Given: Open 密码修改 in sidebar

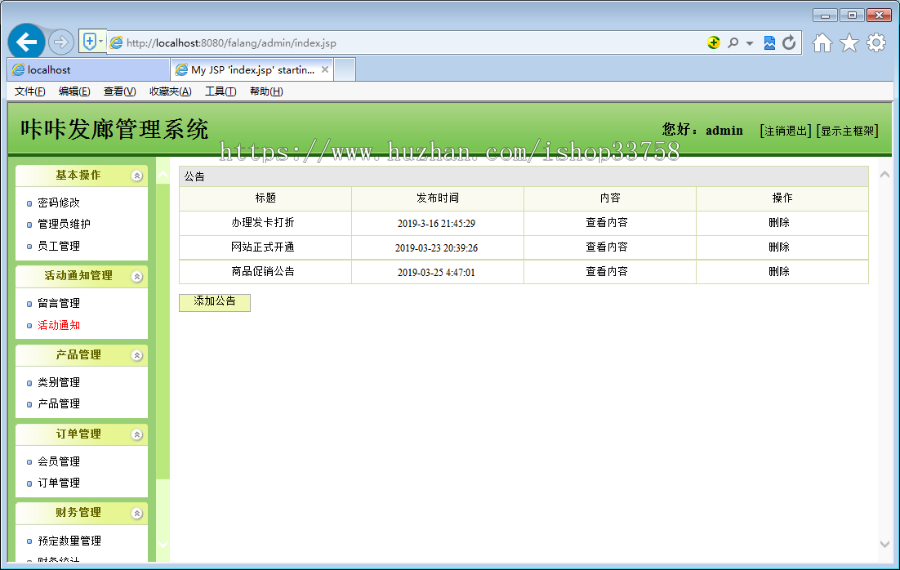Looking at the screenshot, I should tap(59, 203).
